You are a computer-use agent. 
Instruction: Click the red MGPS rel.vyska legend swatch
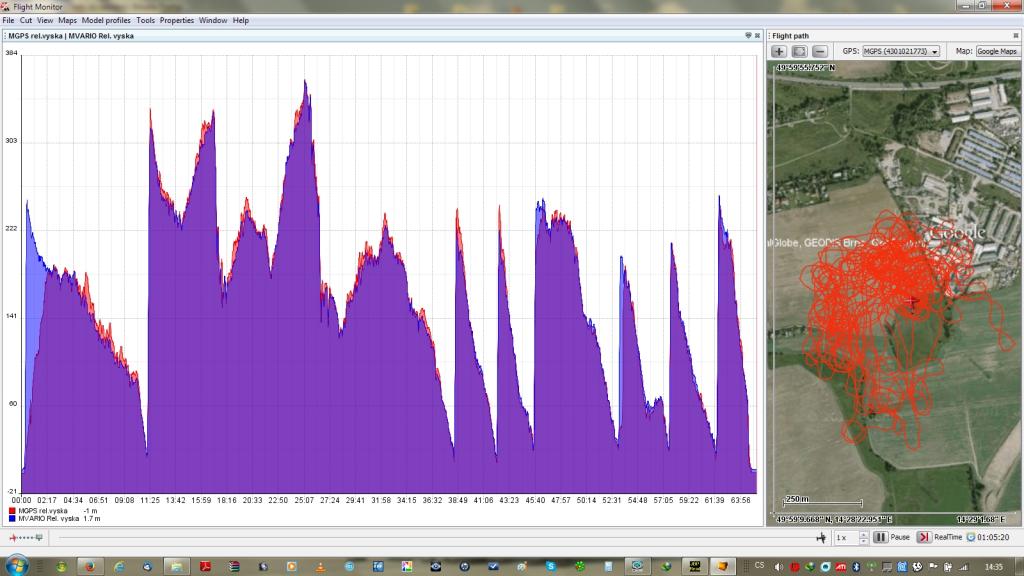[x=11, y=510]
